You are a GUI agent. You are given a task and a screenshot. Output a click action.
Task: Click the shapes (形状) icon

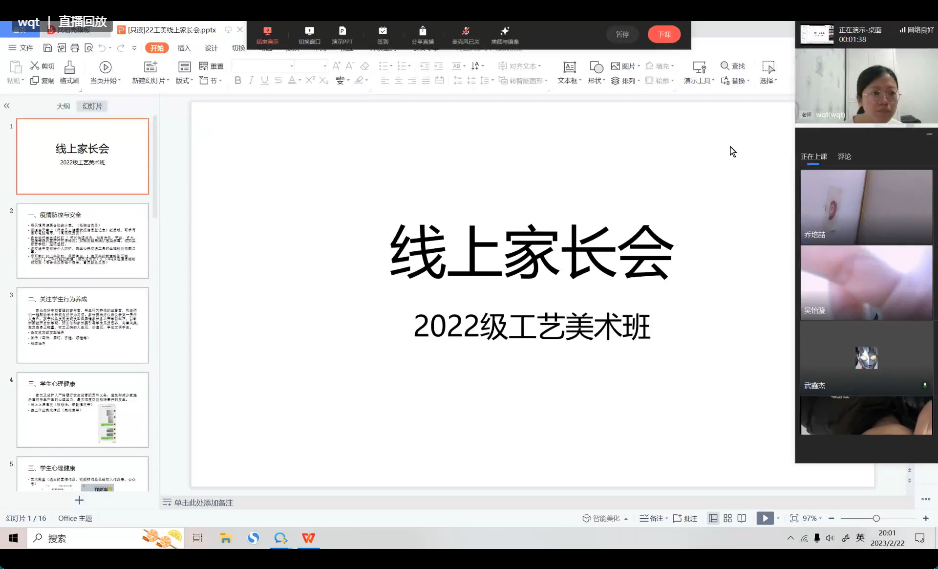click(x=596, y=67)
